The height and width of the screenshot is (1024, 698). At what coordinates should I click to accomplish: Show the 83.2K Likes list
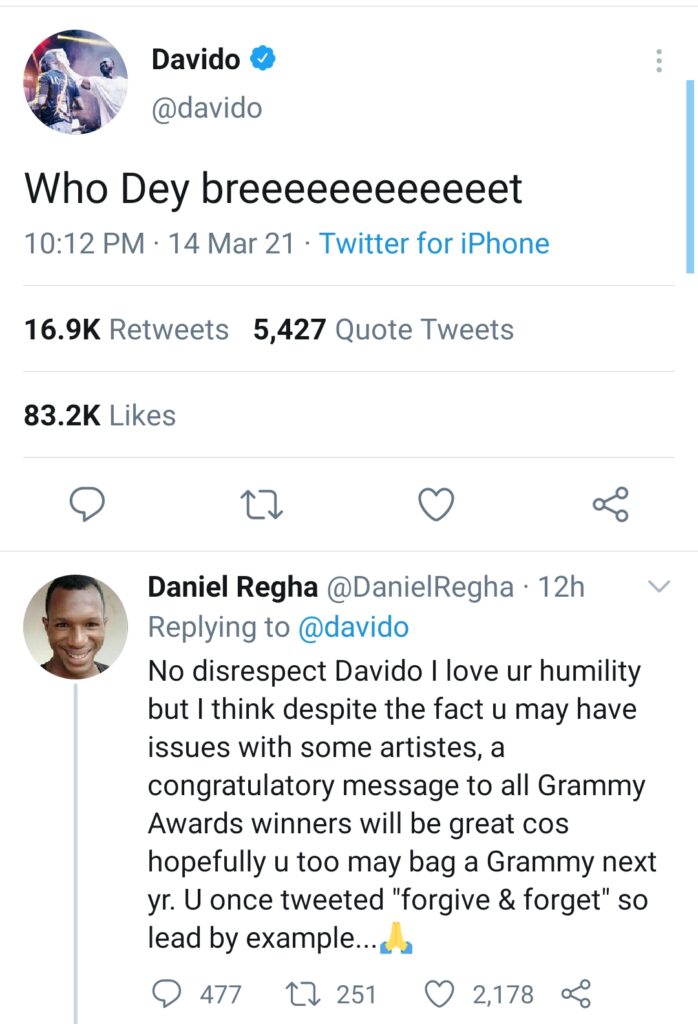[99, 416]
